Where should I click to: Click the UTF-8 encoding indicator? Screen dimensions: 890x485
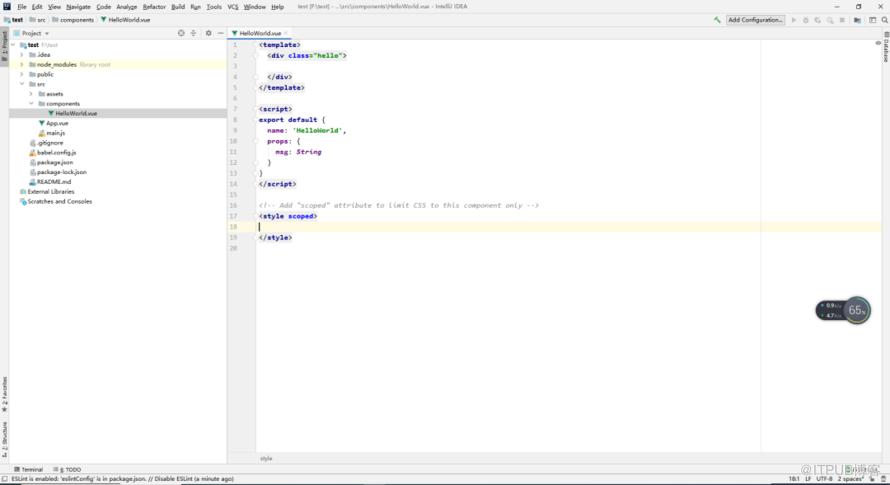824,479
